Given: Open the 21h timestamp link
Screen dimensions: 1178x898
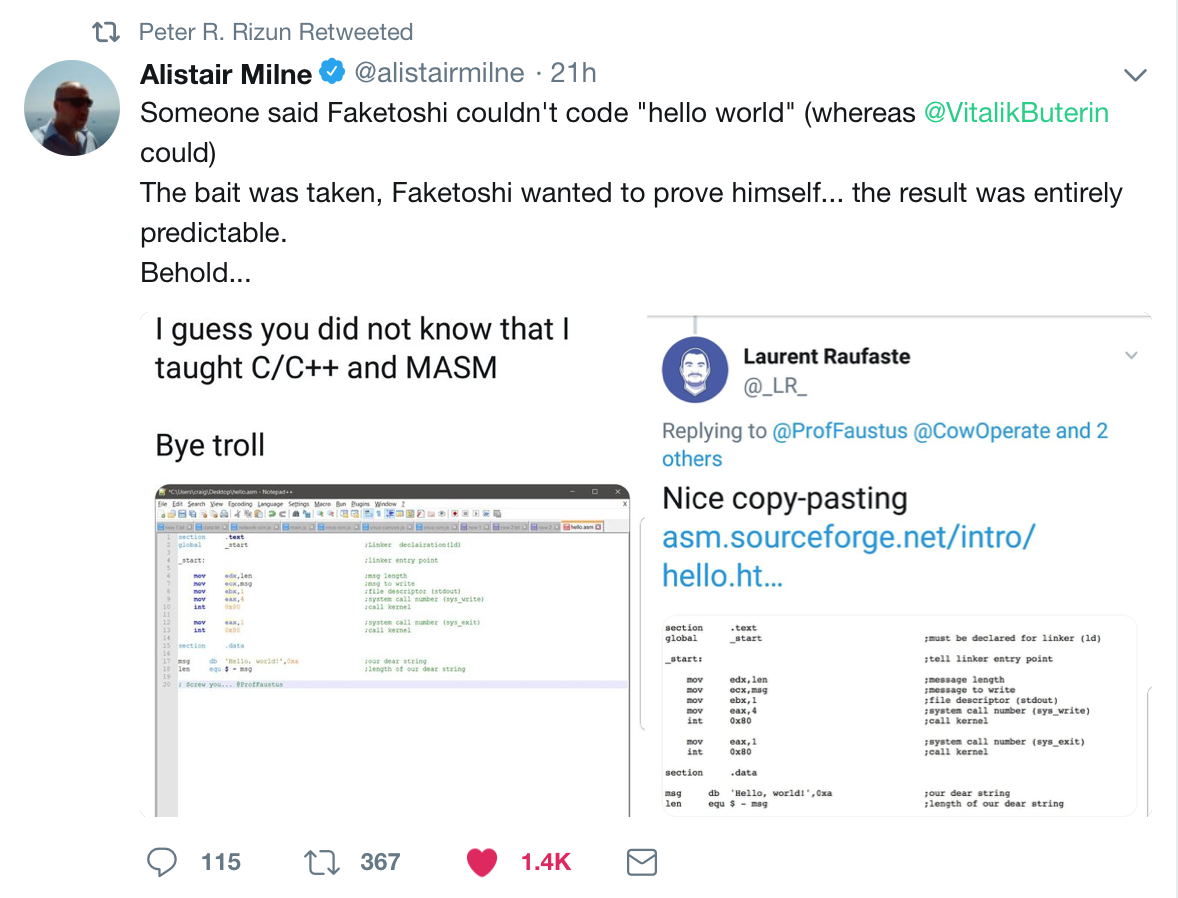Looking at the screenshot, I should [573, 73].
